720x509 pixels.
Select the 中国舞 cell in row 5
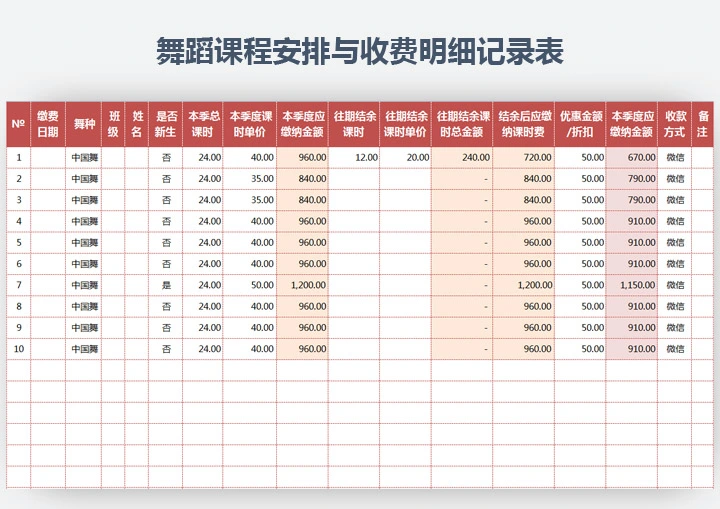pos(84,243)
